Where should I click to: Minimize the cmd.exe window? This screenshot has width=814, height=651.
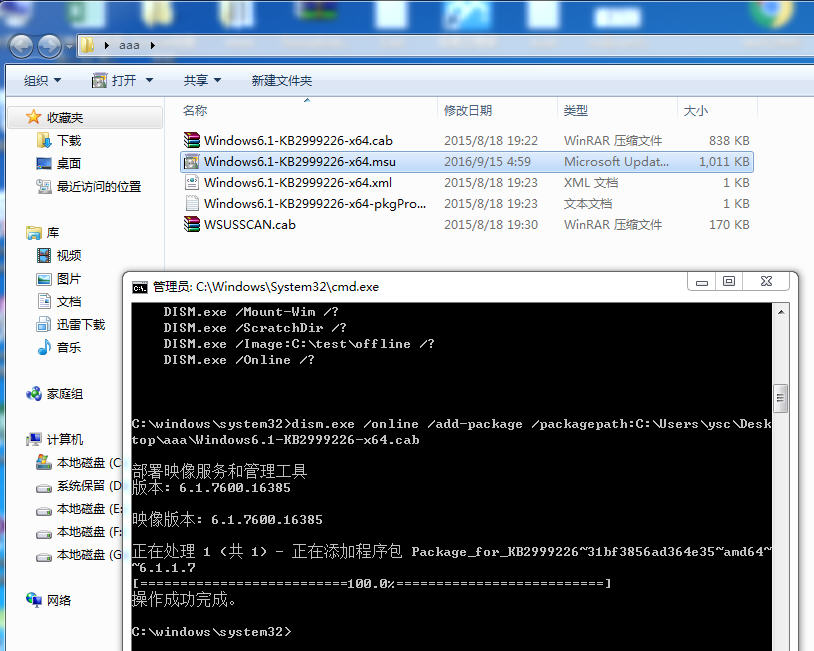702,282
